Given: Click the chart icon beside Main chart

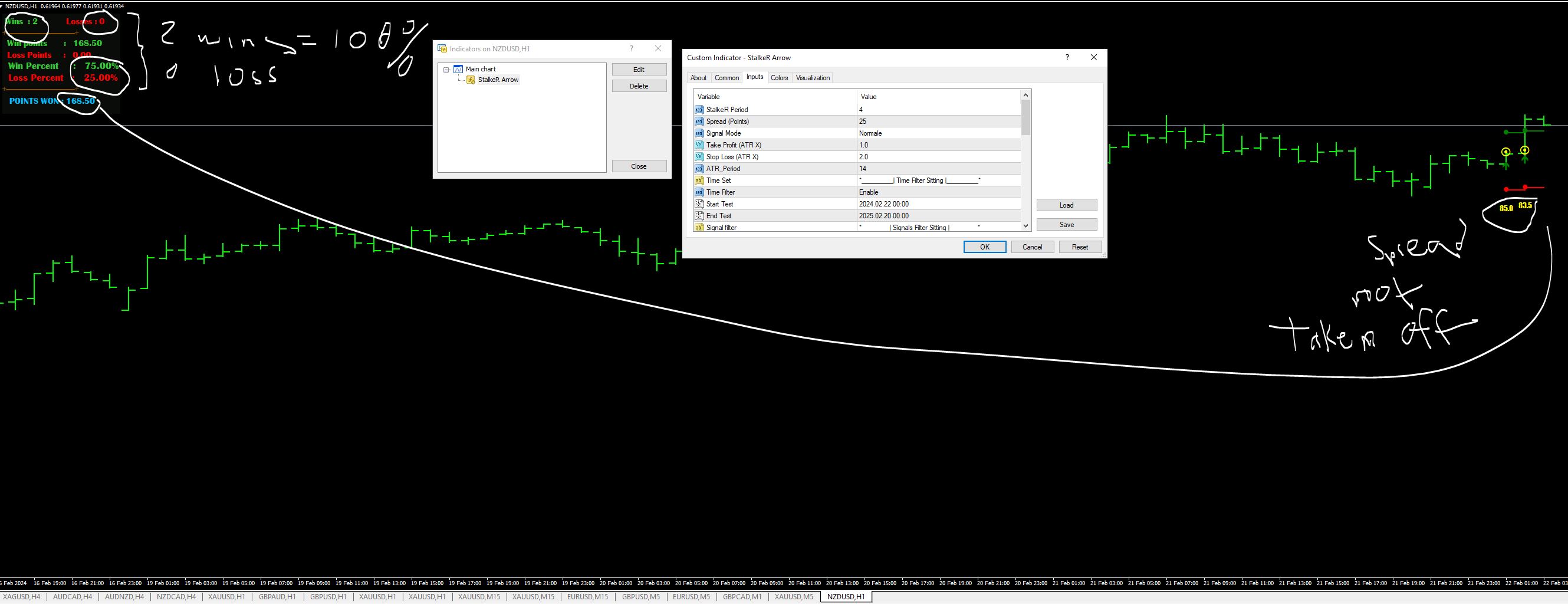Looking at the screenshot, I should pyautogui.click(x=458, y=69).
